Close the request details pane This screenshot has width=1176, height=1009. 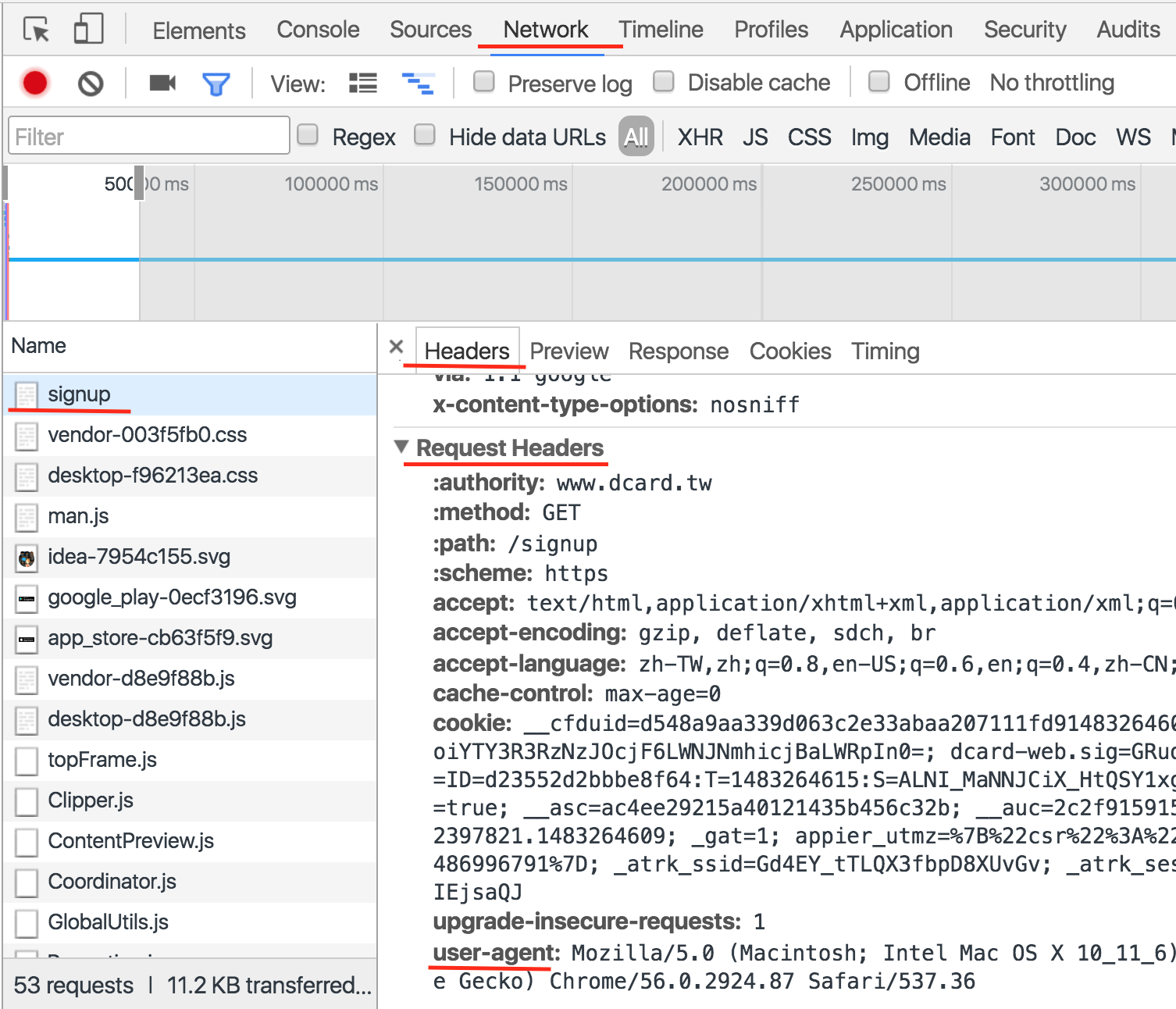pos(396,347)
